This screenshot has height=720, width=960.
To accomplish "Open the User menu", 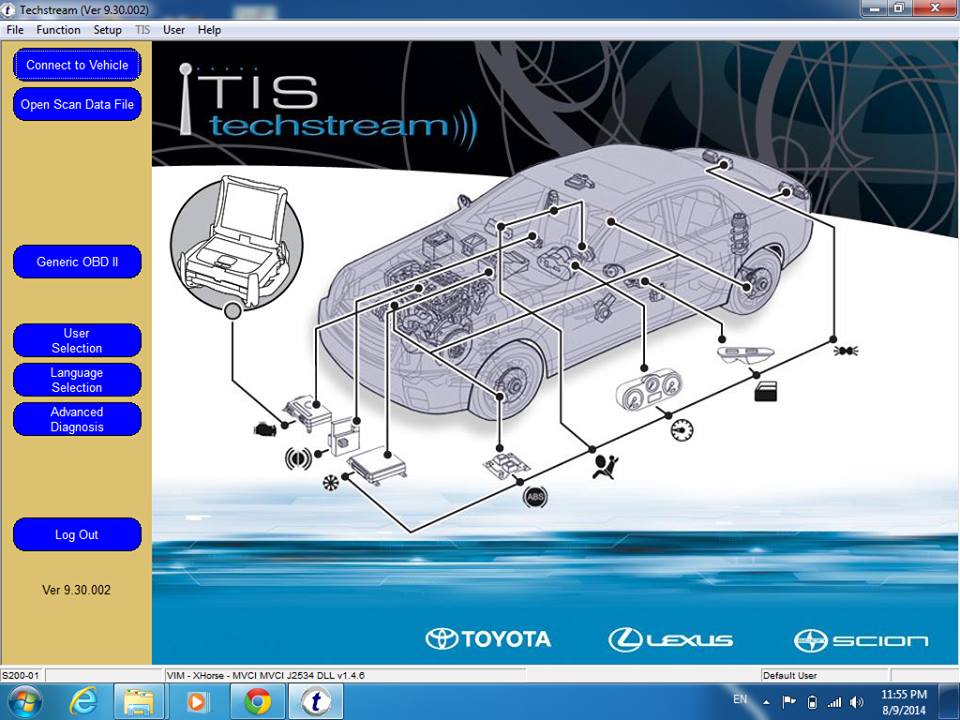I will (174, 30).
